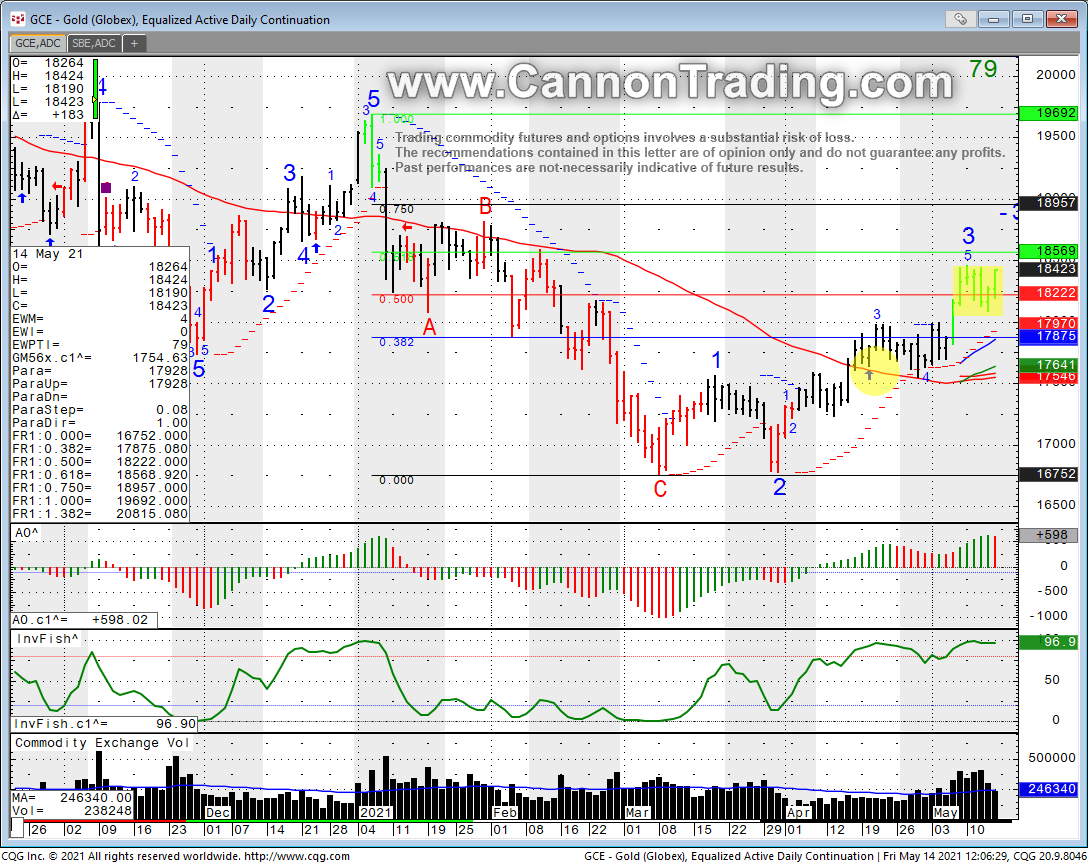Switch to the SBE,ADC chart tab
This screenshot has width=1088, height=864.
pos(94,43)
